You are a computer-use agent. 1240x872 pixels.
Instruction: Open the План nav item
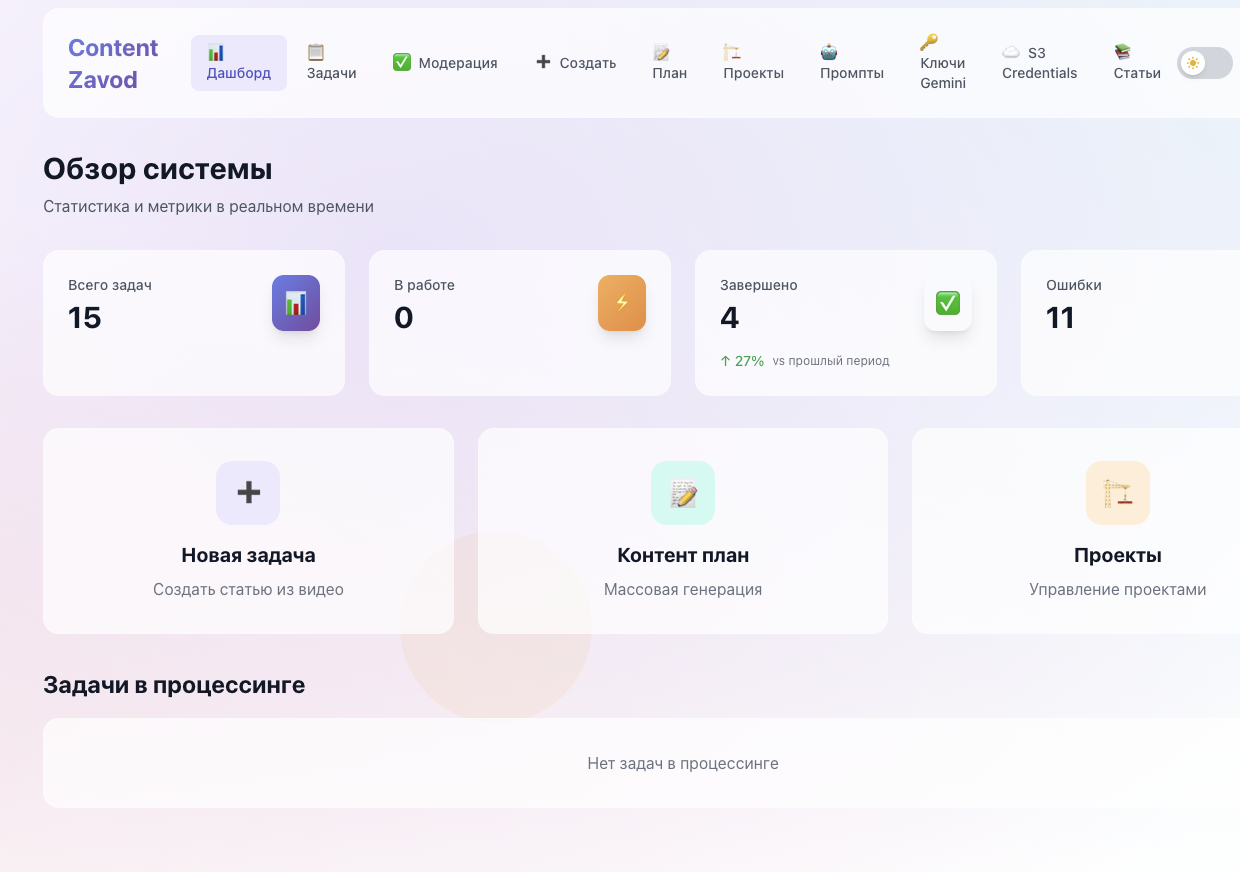click(670, 63)
